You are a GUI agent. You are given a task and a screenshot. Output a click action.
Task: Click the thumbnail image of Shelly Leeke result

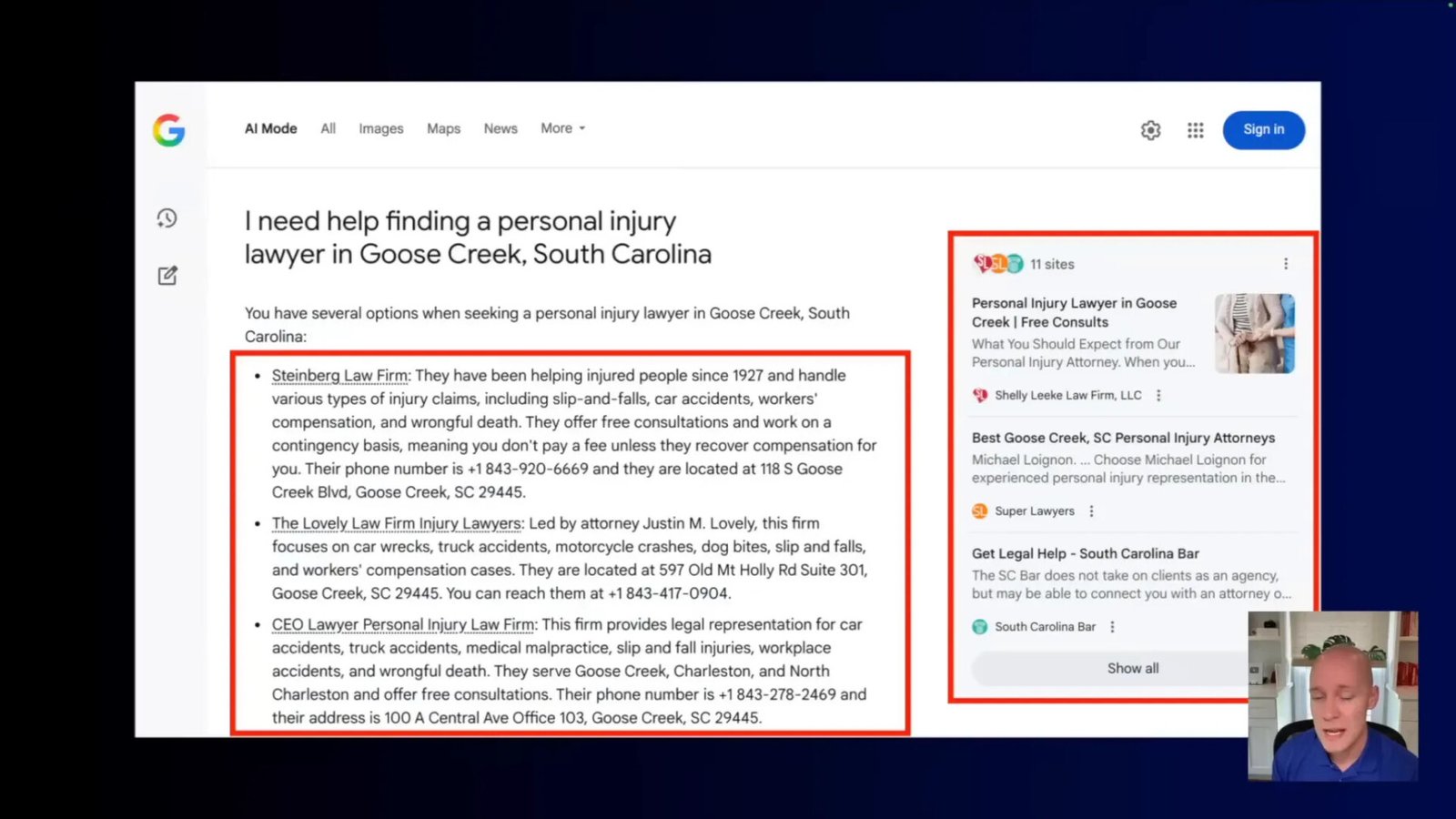pos(1255,333)
